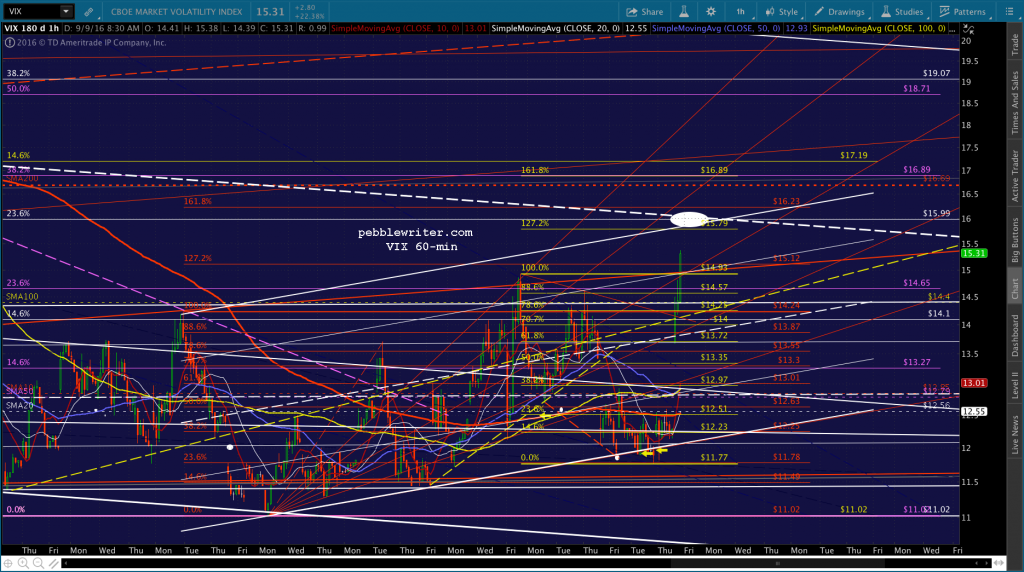Open the Active Trader sidebar tab
The width and height of the screenshot is (1024, 572).
tap(1014, 176)
